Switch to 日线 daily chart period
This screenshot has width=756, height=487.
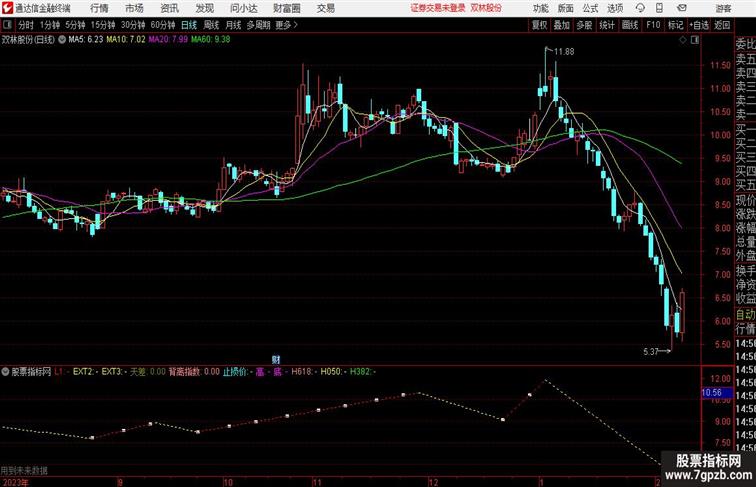click(x=189, y=25)
